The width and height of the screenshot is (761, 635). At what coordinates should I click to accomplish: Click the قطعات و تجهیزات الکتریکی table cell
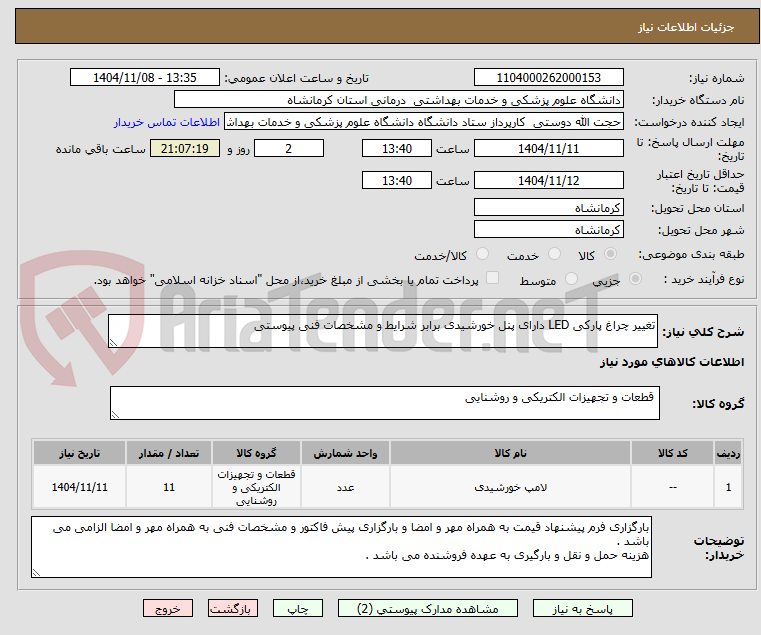point(256,487)
